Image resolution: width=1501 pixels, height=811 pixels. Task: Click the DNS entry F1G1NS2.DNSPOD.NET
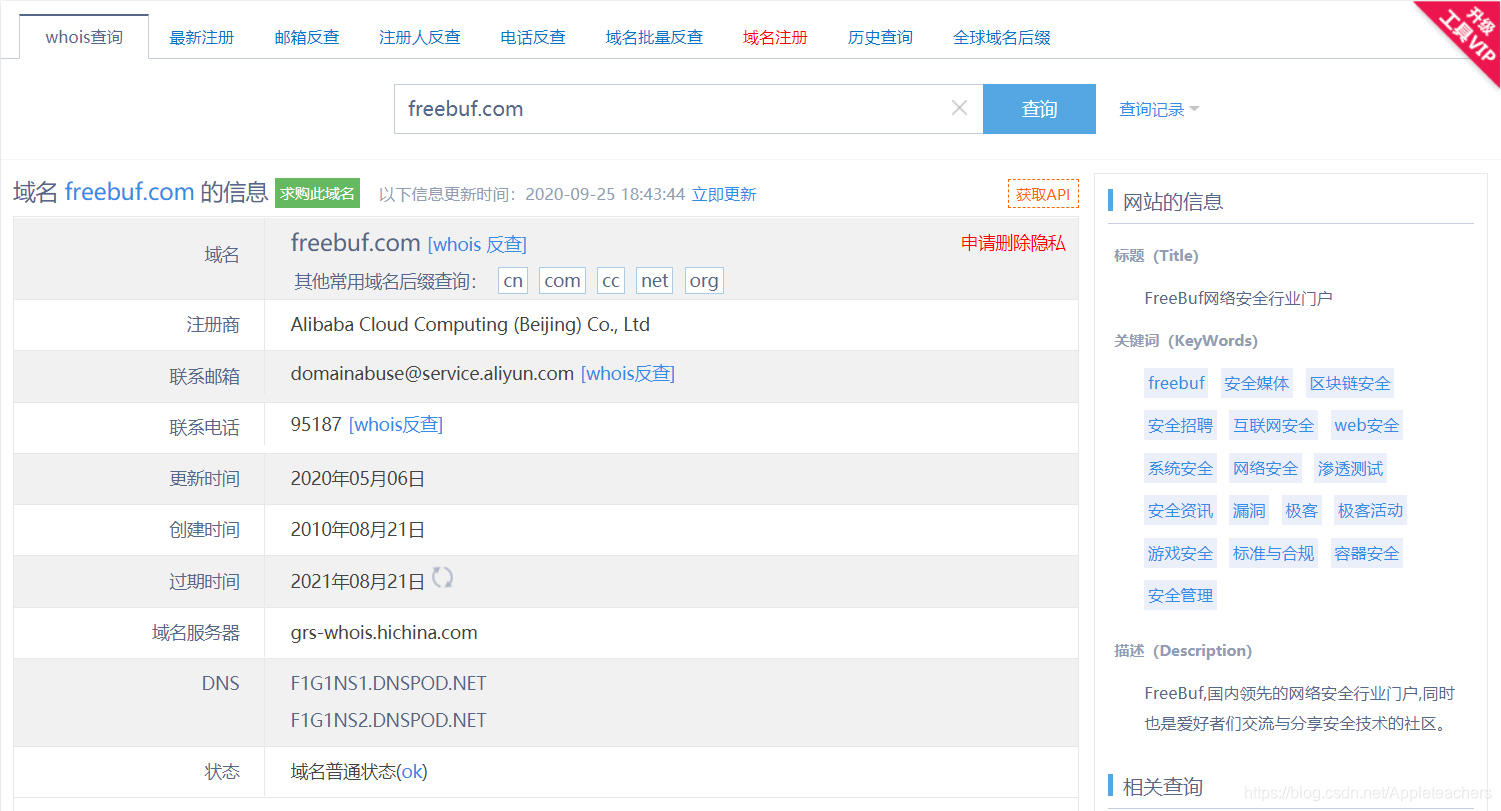coord(389,720)
